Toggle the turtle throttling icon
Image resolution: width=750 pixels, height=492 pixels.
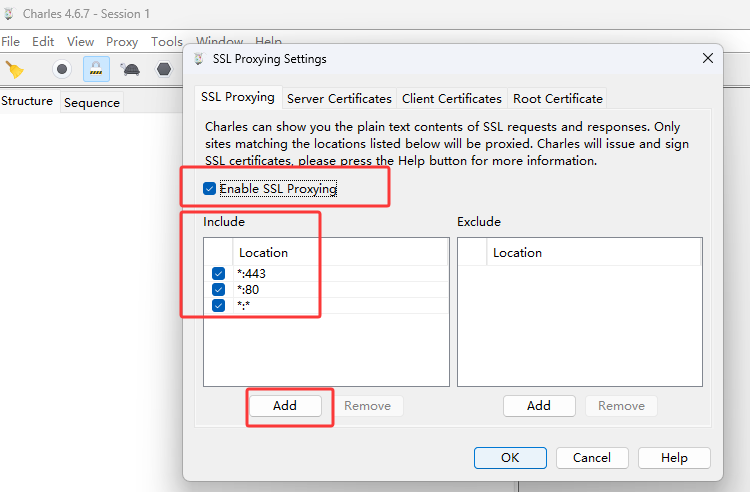pyautogui.click(x=130, y=69)
